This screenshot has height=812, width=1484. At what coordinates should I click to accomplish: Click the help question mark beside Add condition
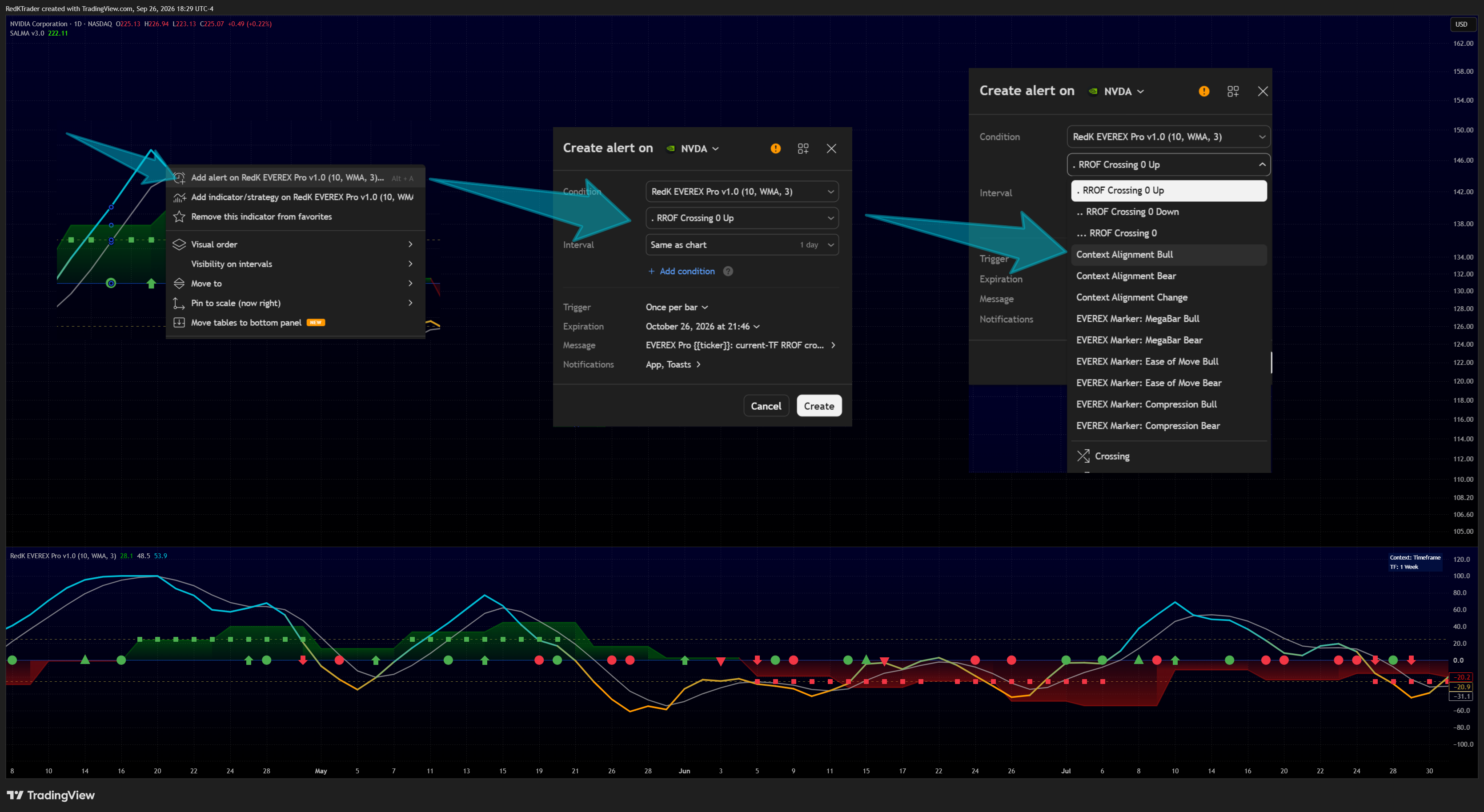[x=728, y=271]
